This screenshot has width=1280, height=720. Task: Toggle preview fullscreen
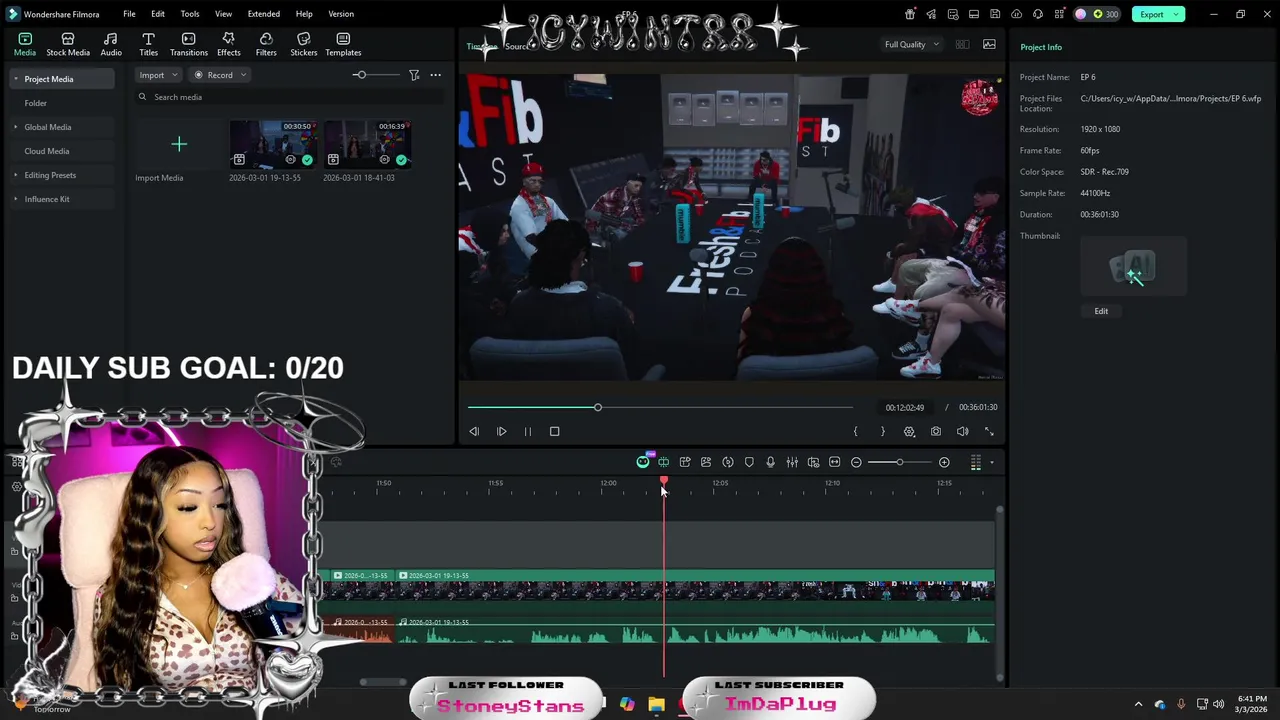tap(989, 431)
